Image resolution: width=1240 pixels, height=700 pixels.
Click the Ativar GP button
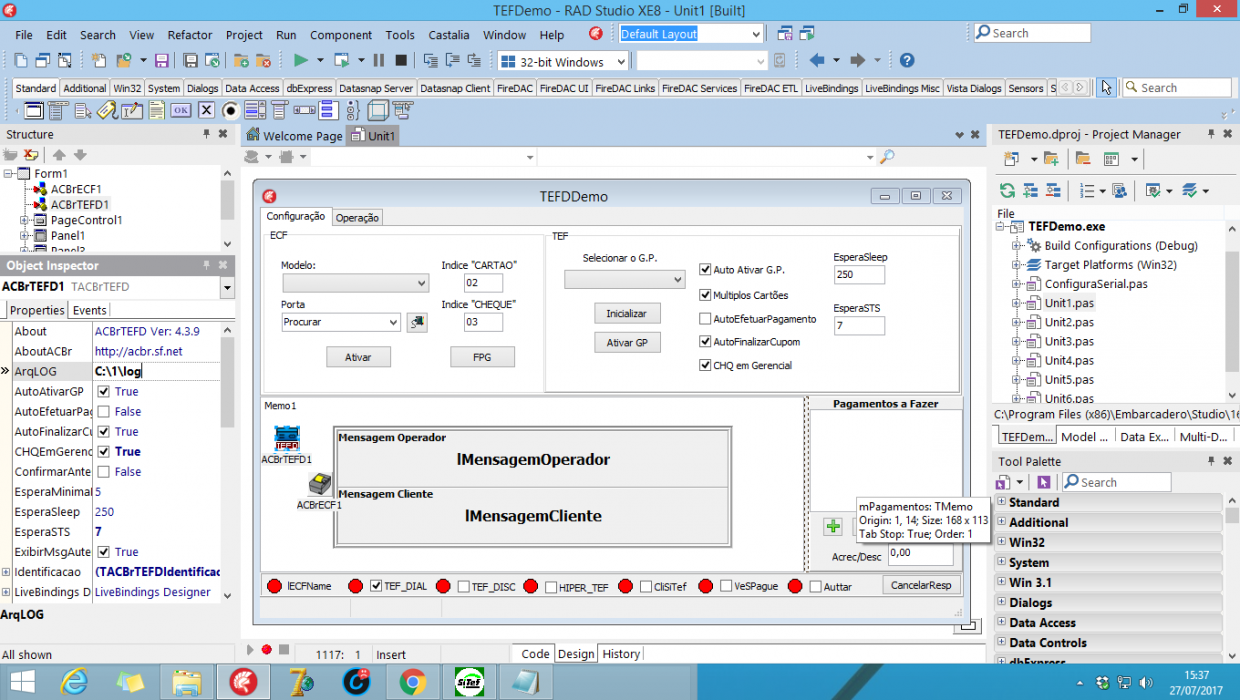tap(626, 343)
